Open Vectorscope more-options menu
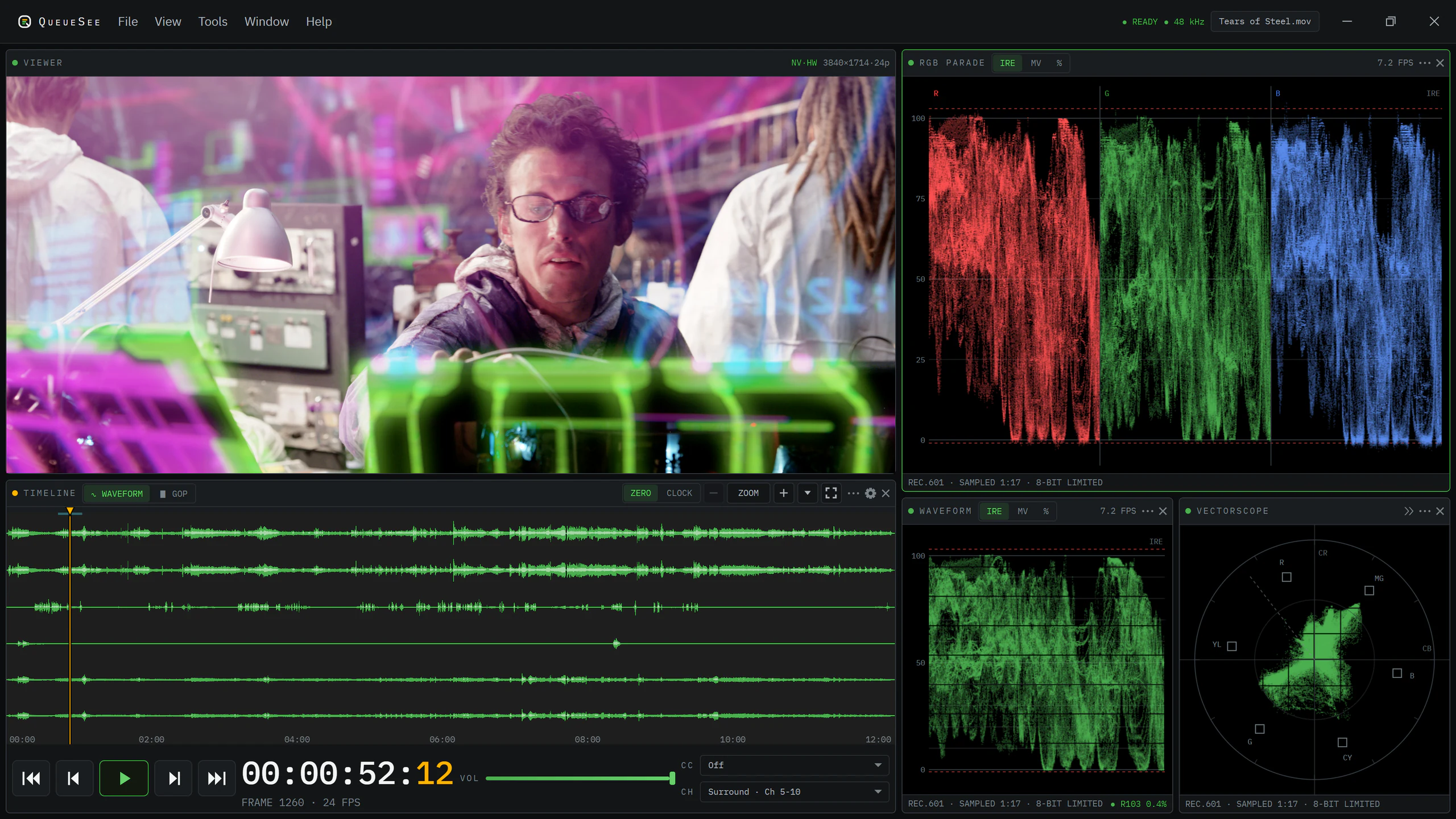The width and height of the screenshot is (1456, 819). point(1425,511)
